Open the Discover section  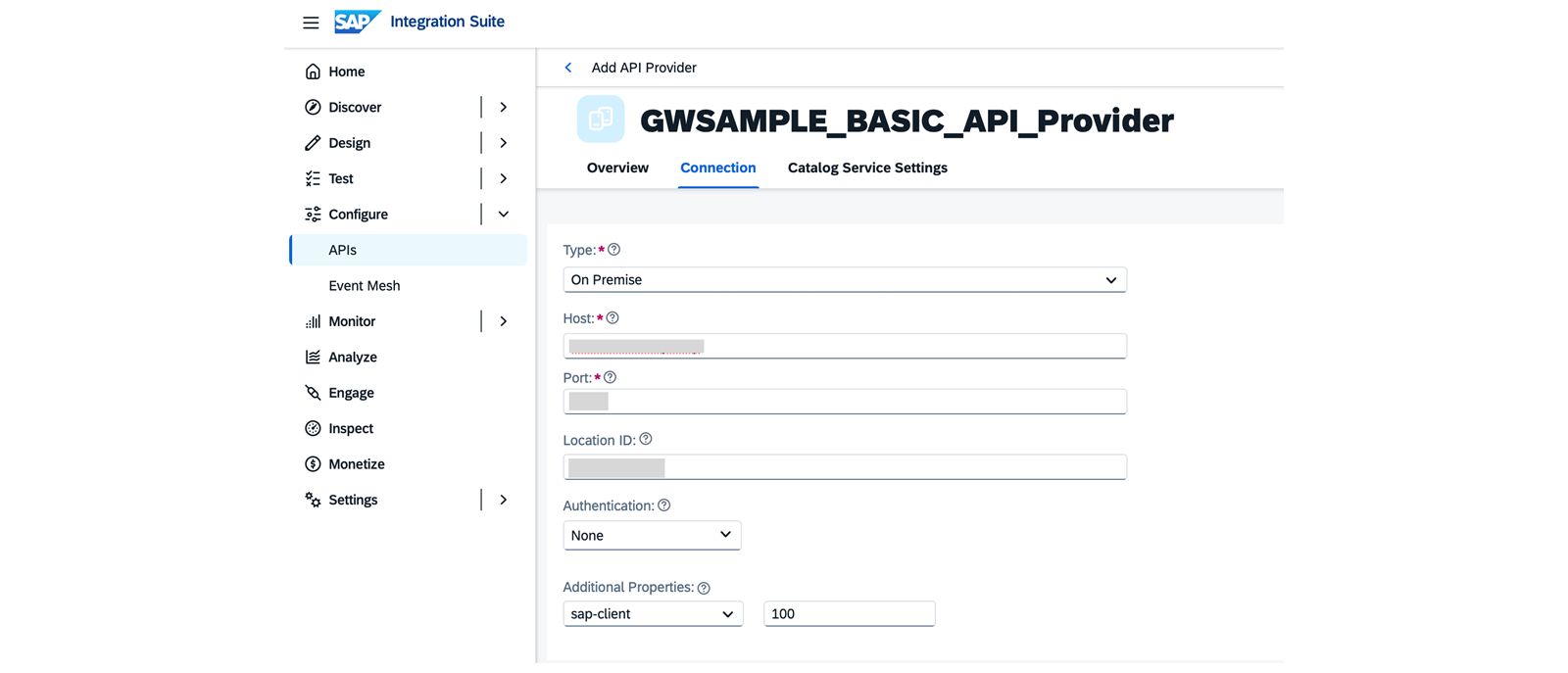[355, 107]
